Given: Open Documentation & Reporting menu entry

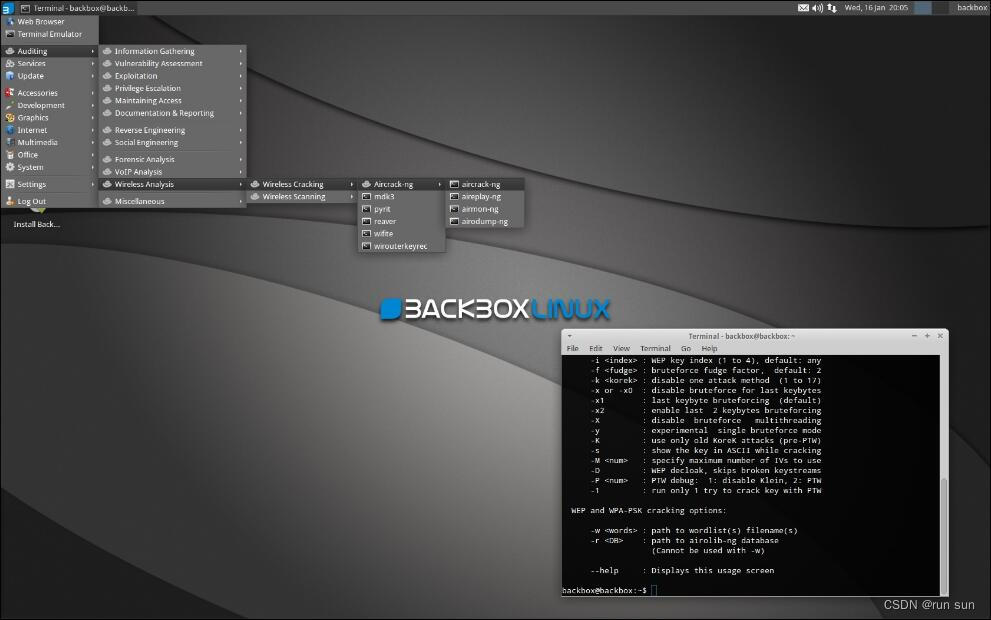Looking at the screenshot, I should [173, 113].
